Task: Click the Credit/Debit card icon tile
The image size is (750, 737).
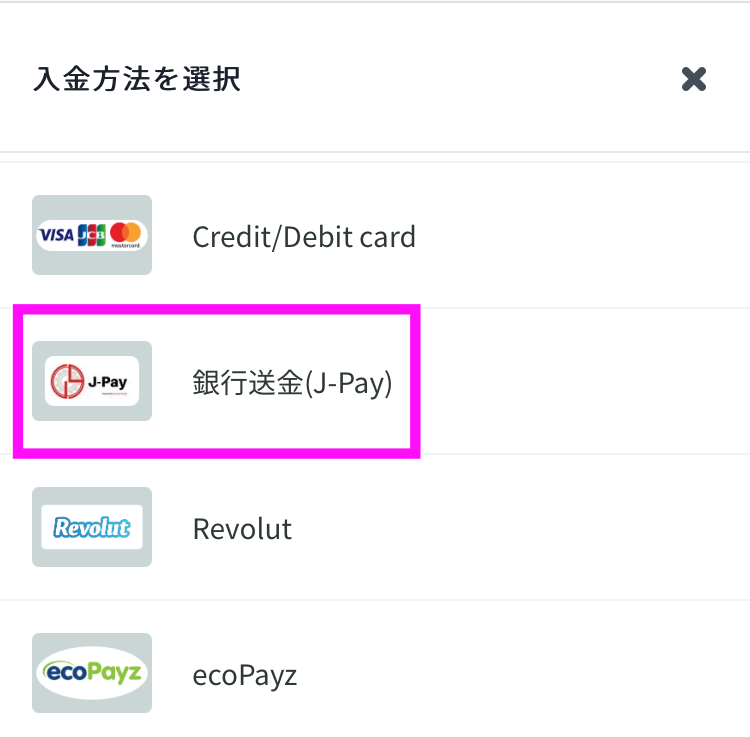Action: (x=92, y=235)
